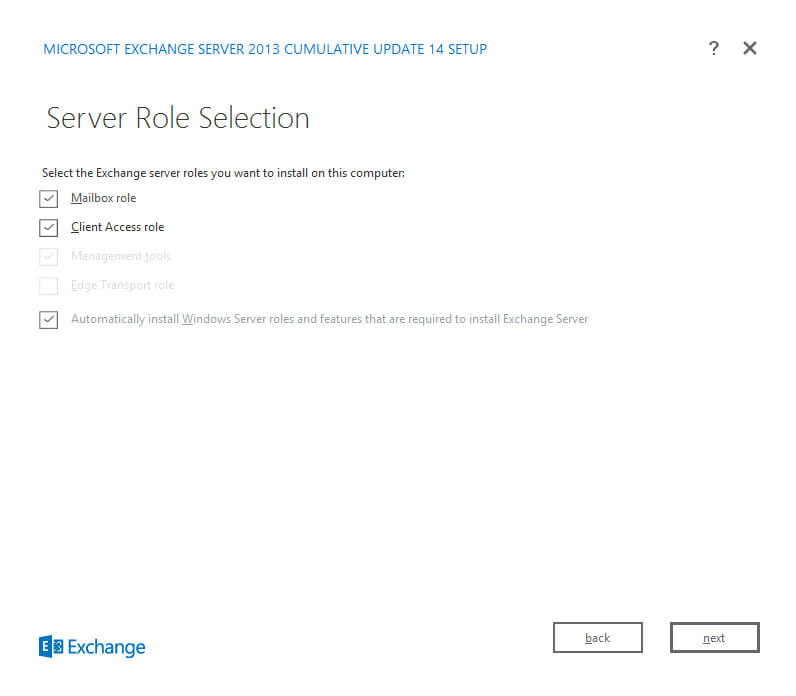Click the 'Select the Exchange server roles' instruction text
Viewport: 796px width, 696px height.
point(223,173)
